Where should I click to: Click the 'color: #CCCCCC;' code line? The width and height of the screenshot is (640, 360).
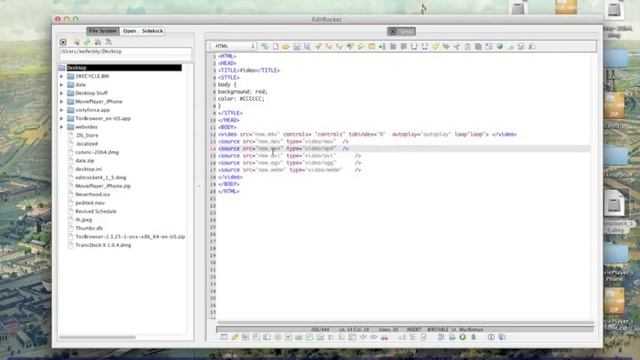coord(241,99)
